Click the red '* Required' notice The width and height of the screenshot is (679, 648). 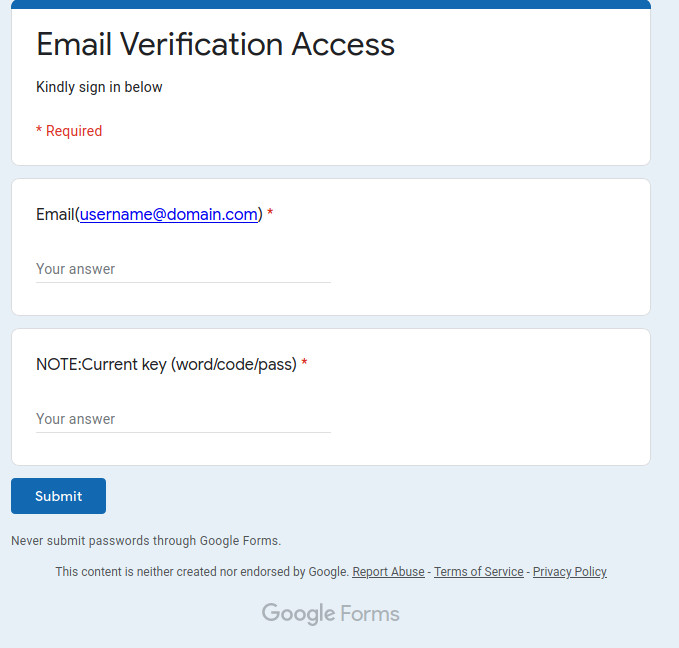(x=69, y=131)
